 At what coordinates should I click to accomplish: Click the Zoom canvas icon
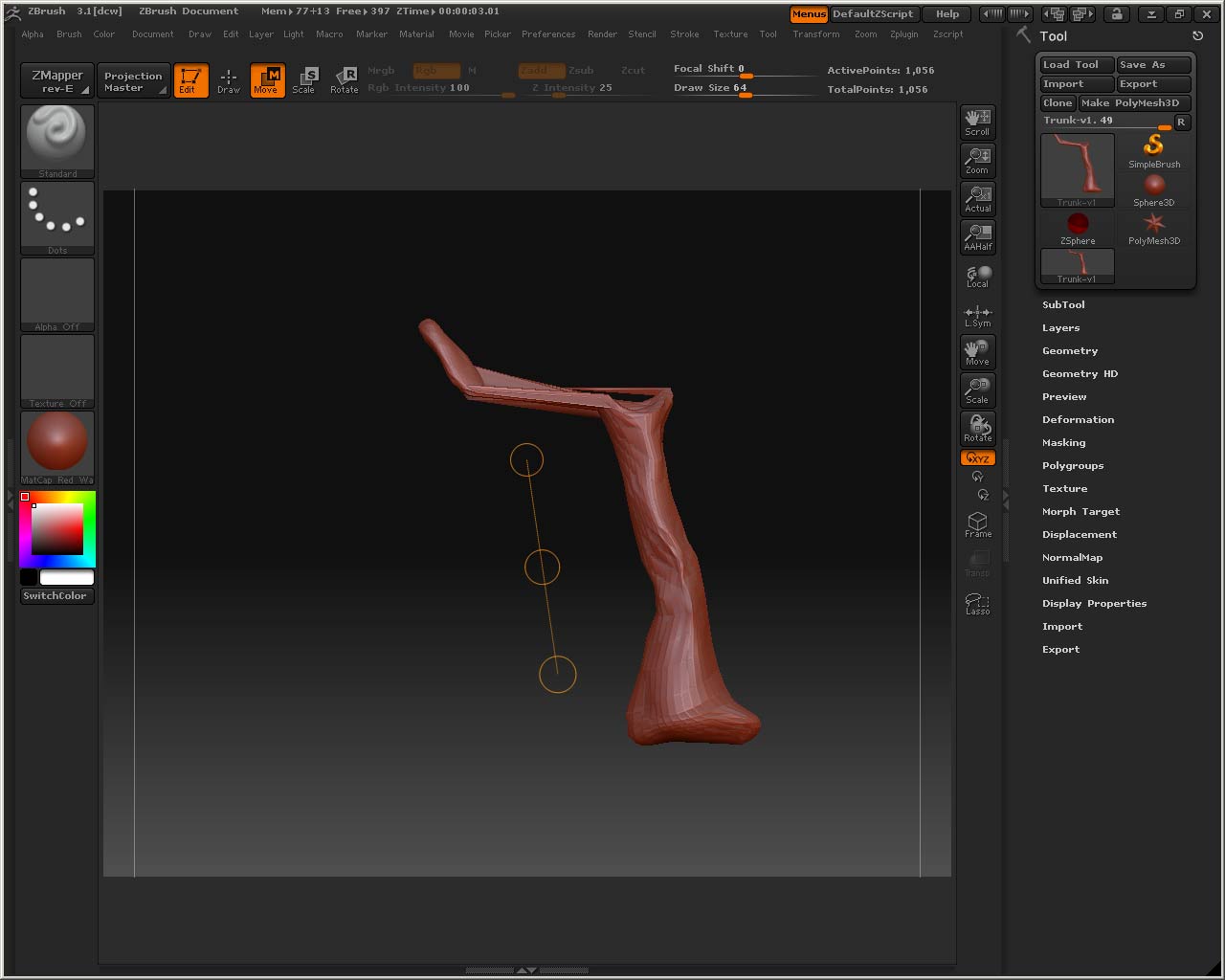point(977,160)
